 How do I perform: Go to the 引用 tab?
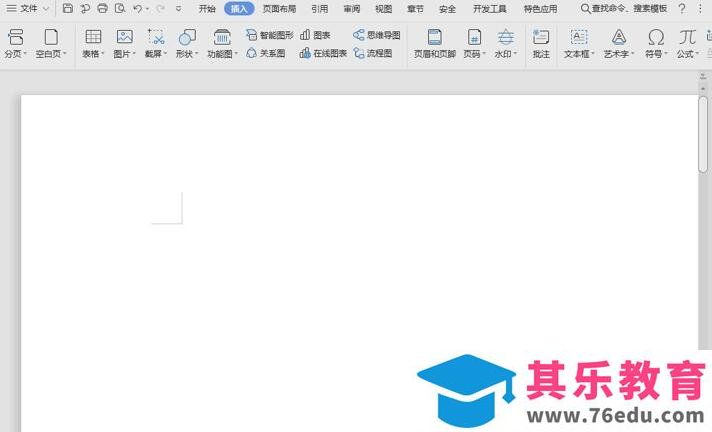pyautogui.click(x=320, y=9)
